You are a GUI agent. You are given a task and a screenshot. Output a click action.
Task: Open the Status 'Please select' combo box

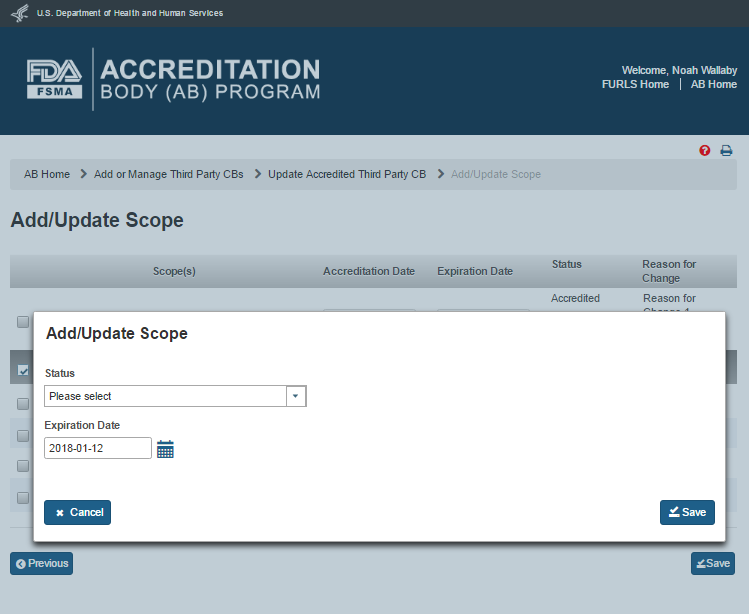[x=166, y=396]
